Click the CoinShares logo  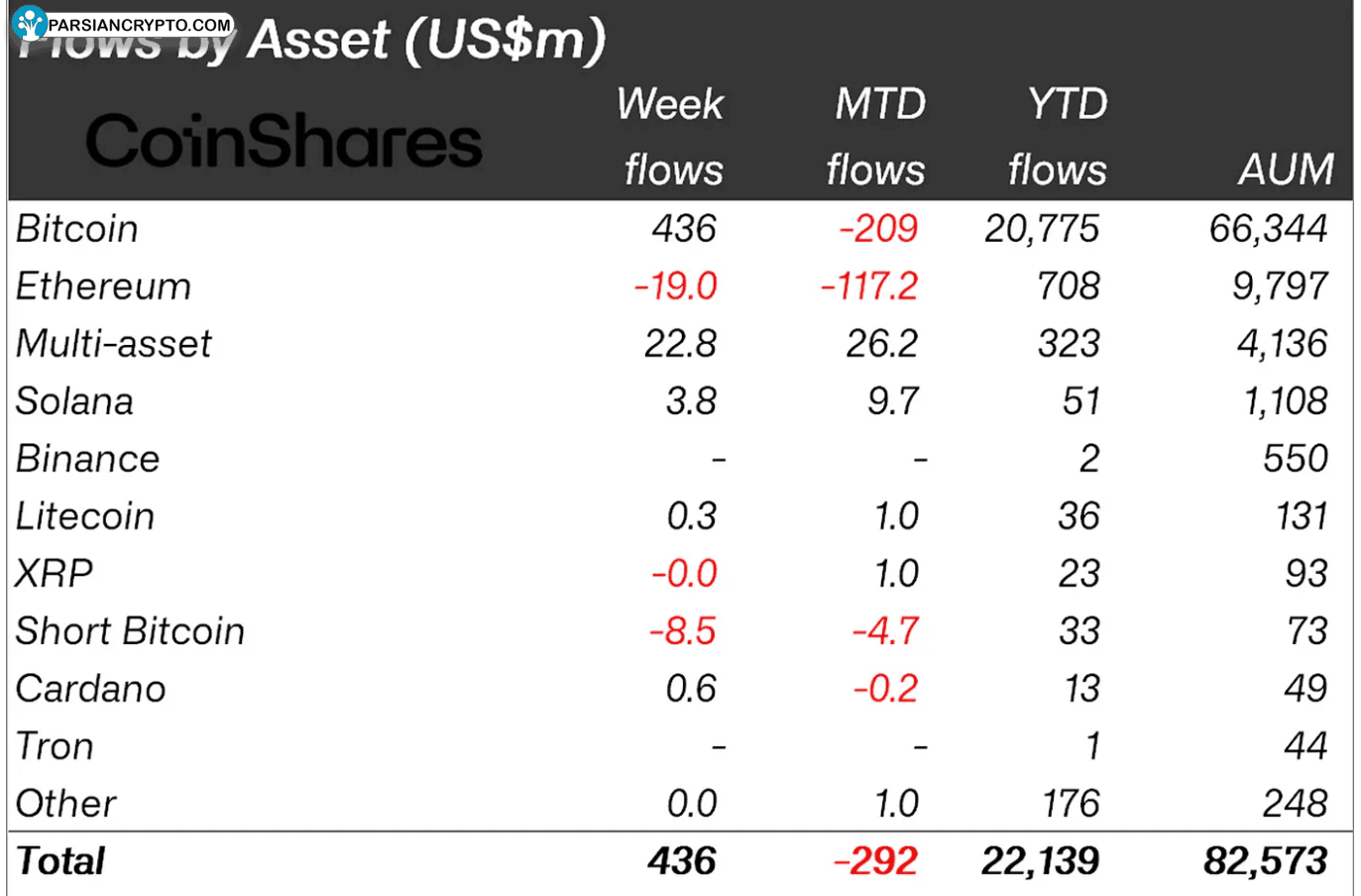[x=284, y=141]
